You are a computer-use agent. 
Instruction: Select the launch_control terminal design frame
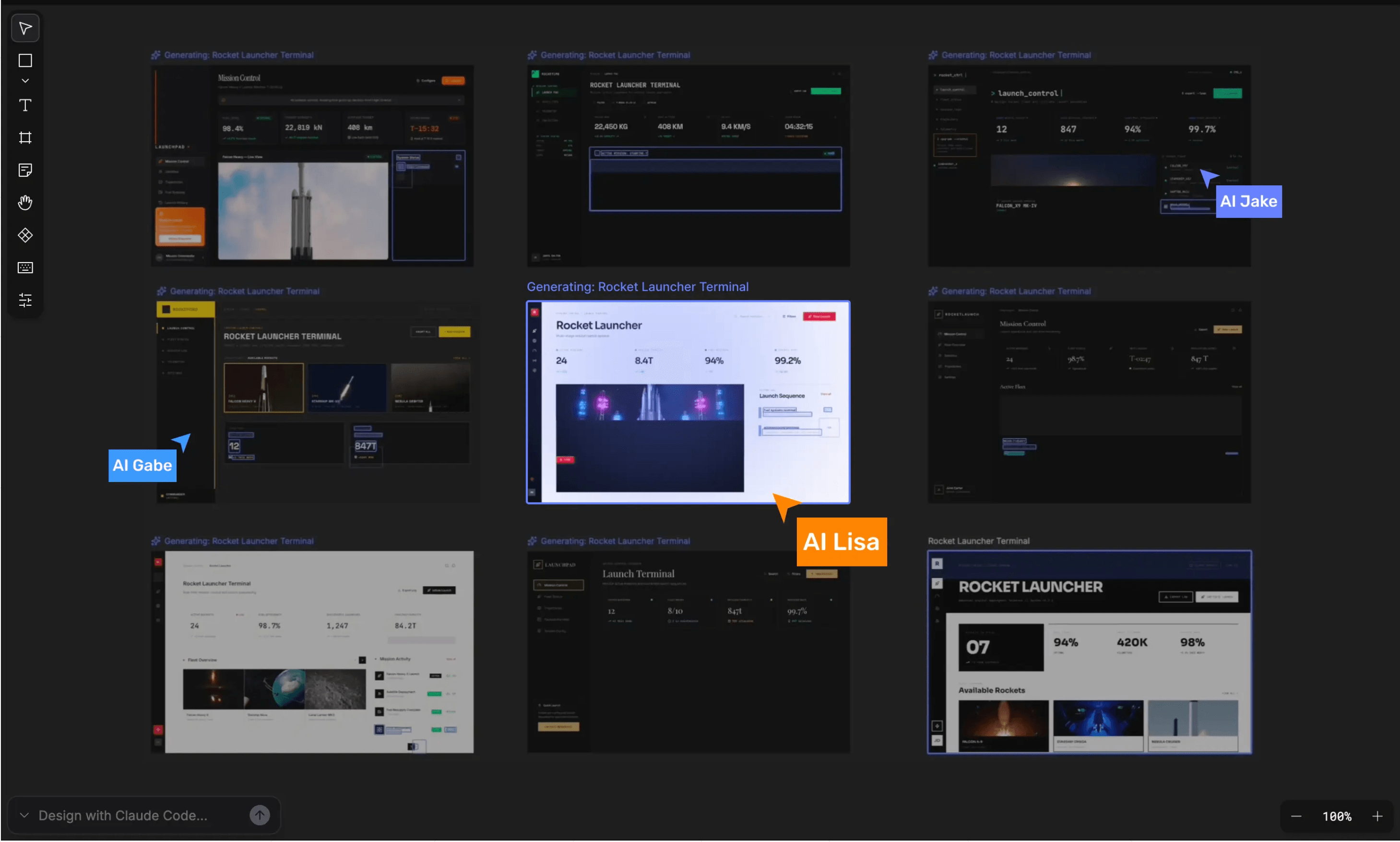[x=1089, y=165]
